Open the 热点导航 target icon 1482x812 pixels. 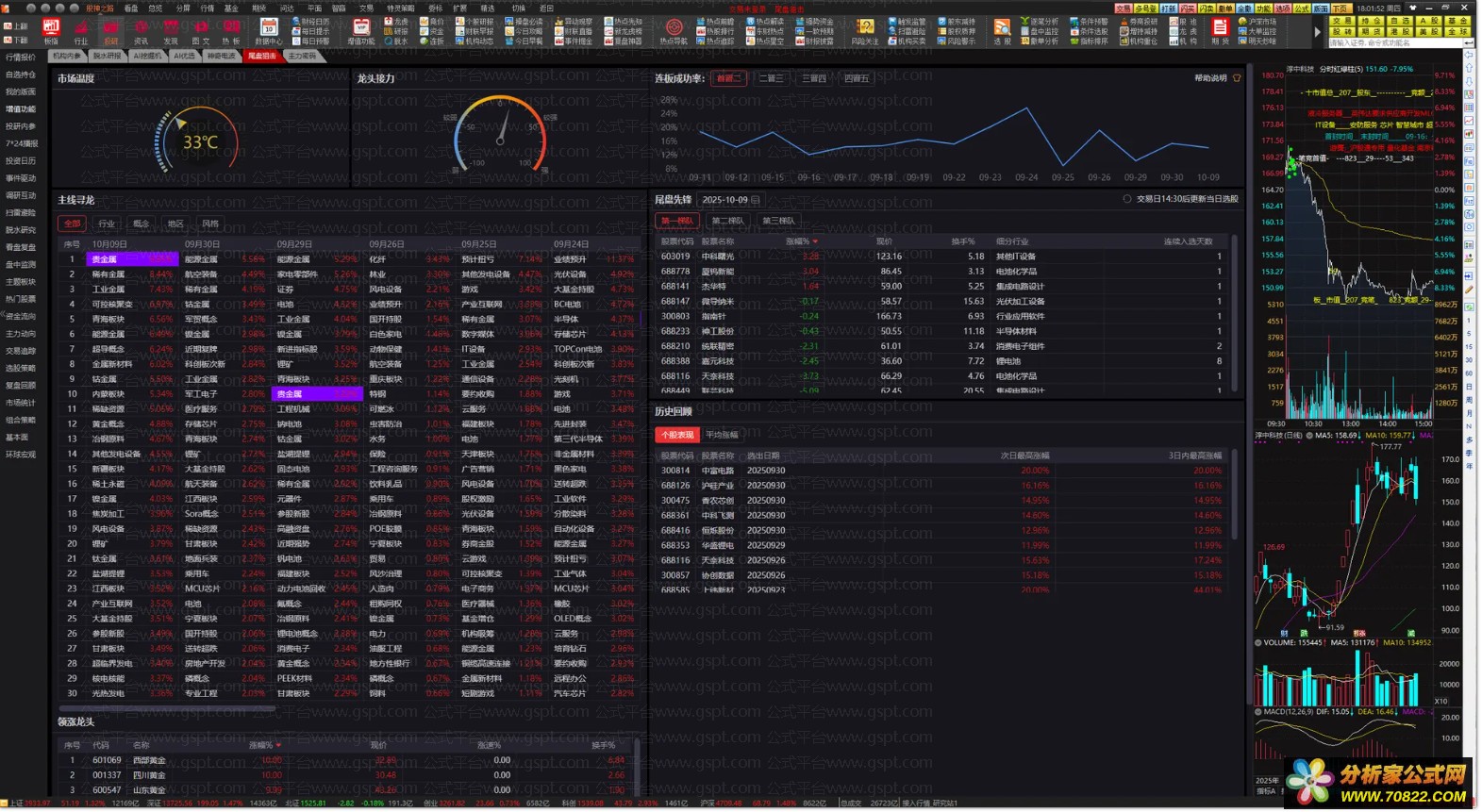click(674, 28)
